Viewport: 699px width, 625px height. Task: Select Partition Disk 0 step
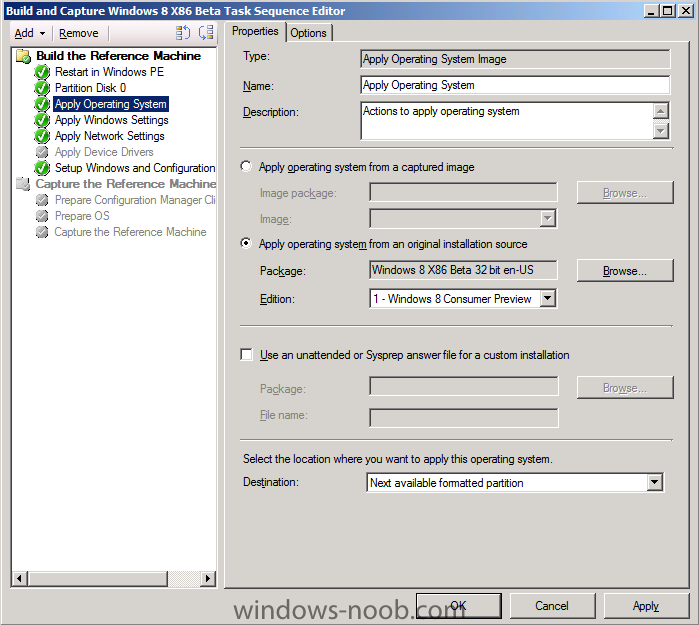90,88
